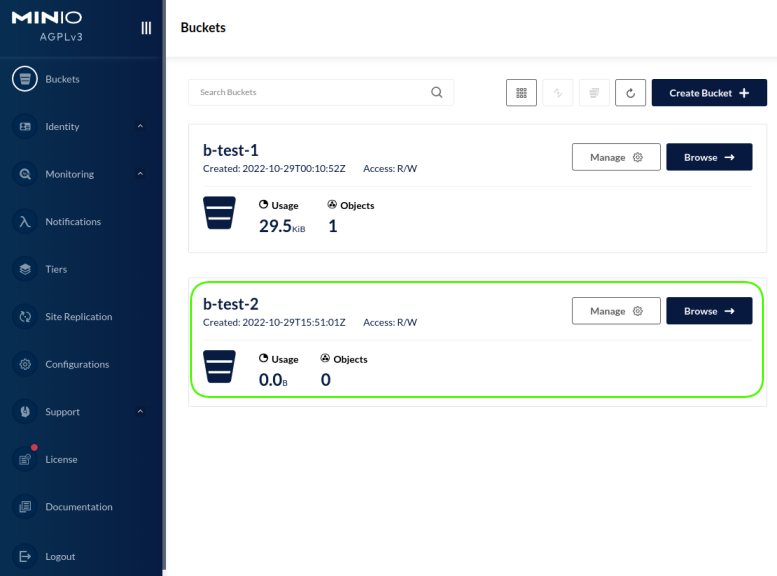This screenshot has width=777, height=576.
Task: Select Logout from the sidebar
Action: [59, 556]
